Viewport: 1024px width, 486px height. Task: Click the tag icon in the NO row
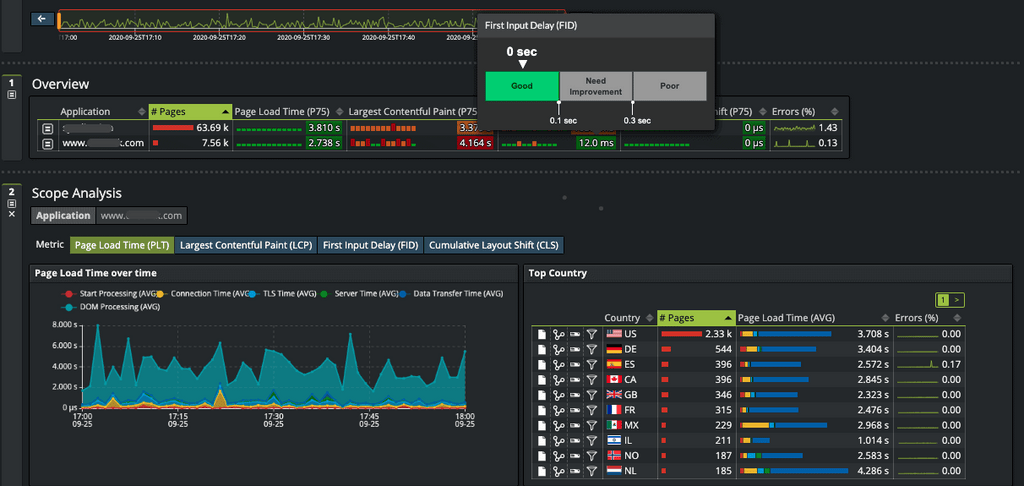coord(575,456)
